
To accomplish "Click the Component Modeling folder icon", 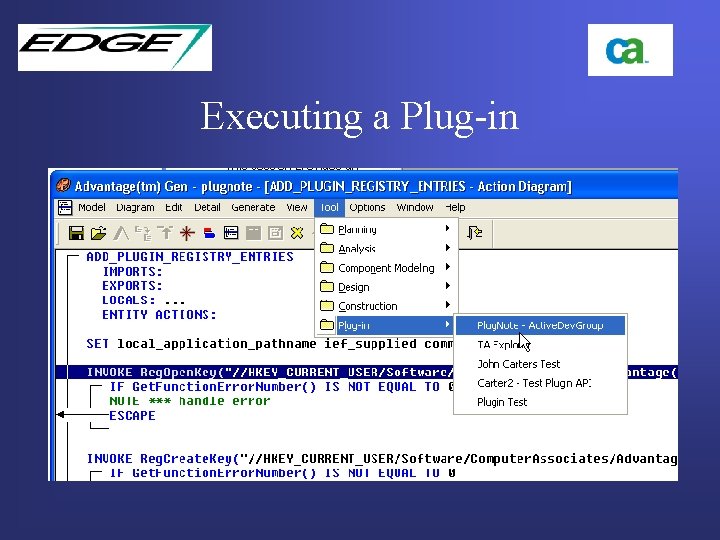I will (x=326, y=267).
